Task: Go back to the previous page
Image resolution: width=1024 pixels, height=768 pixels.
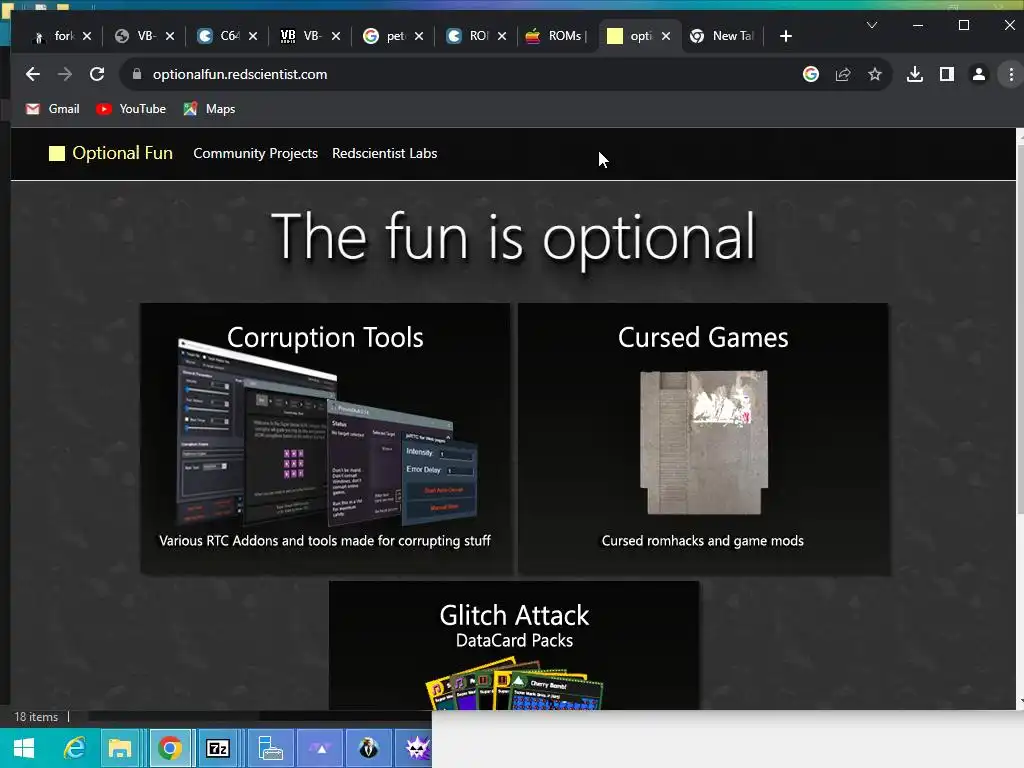Action: pos(33,74)
